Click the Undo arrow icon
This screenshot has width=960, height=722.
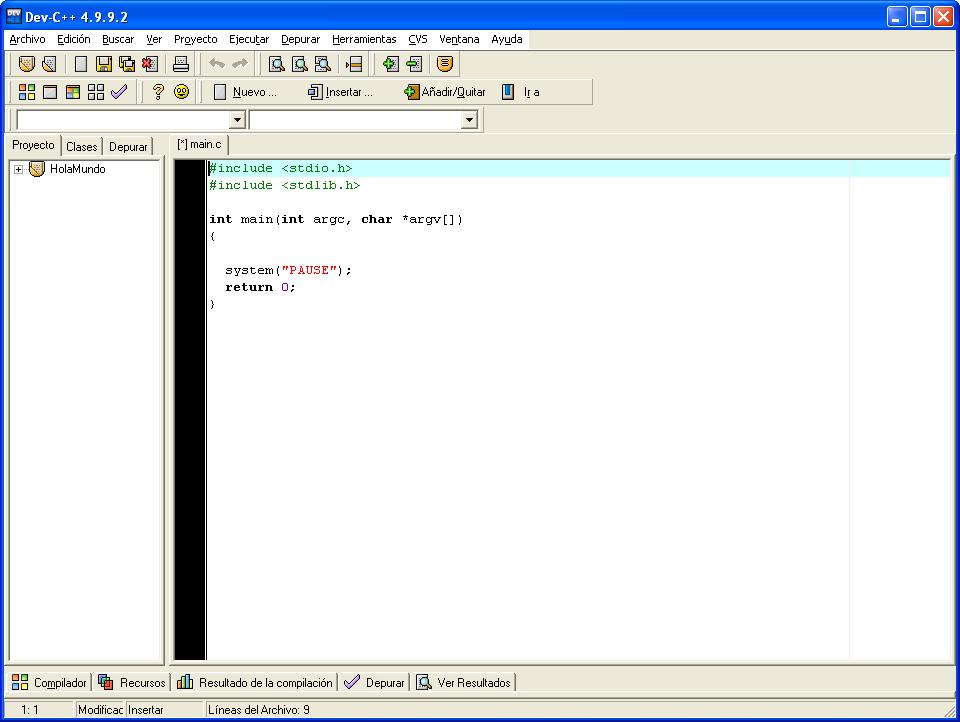point(217,64)
